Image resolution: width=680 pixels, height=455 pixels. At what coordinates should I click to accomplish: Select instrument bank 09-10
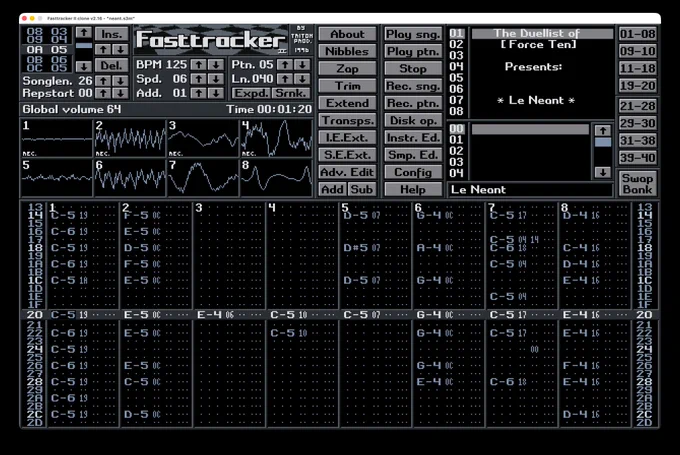tap(637, 51)
